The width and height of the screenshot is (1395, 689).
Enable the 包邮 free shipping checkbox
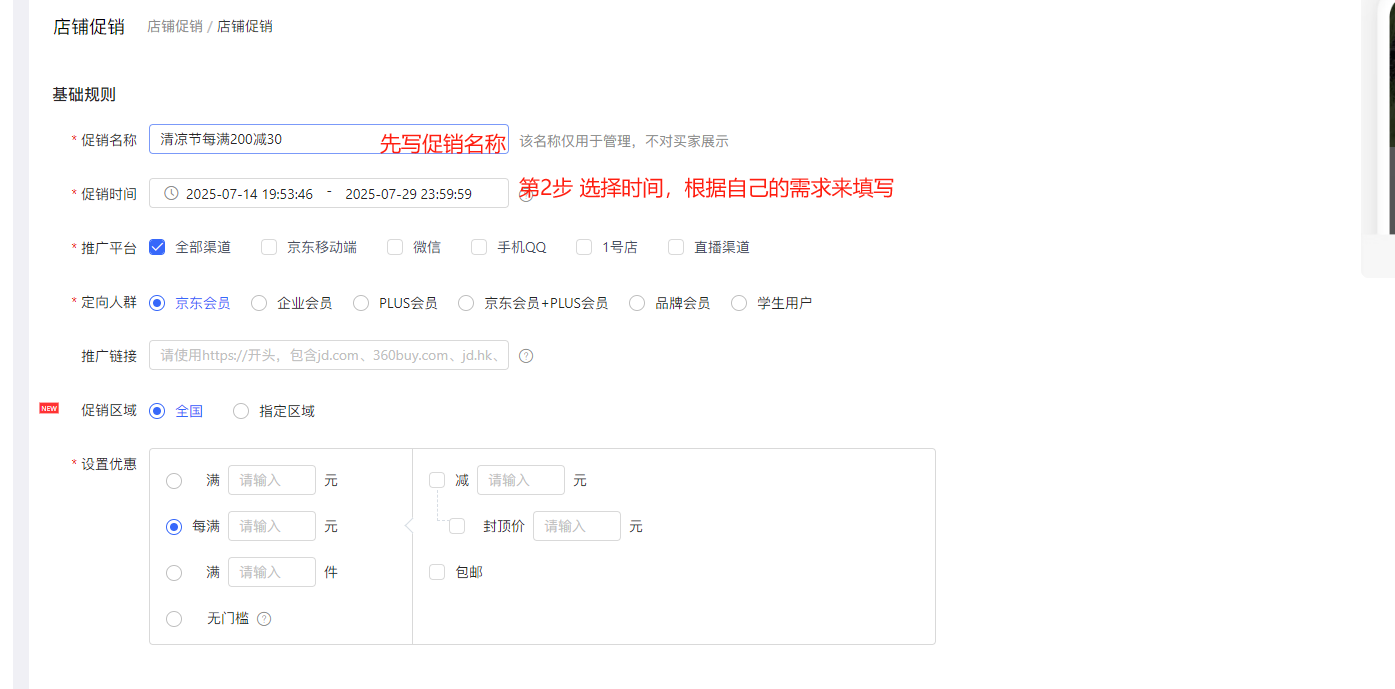437,572
